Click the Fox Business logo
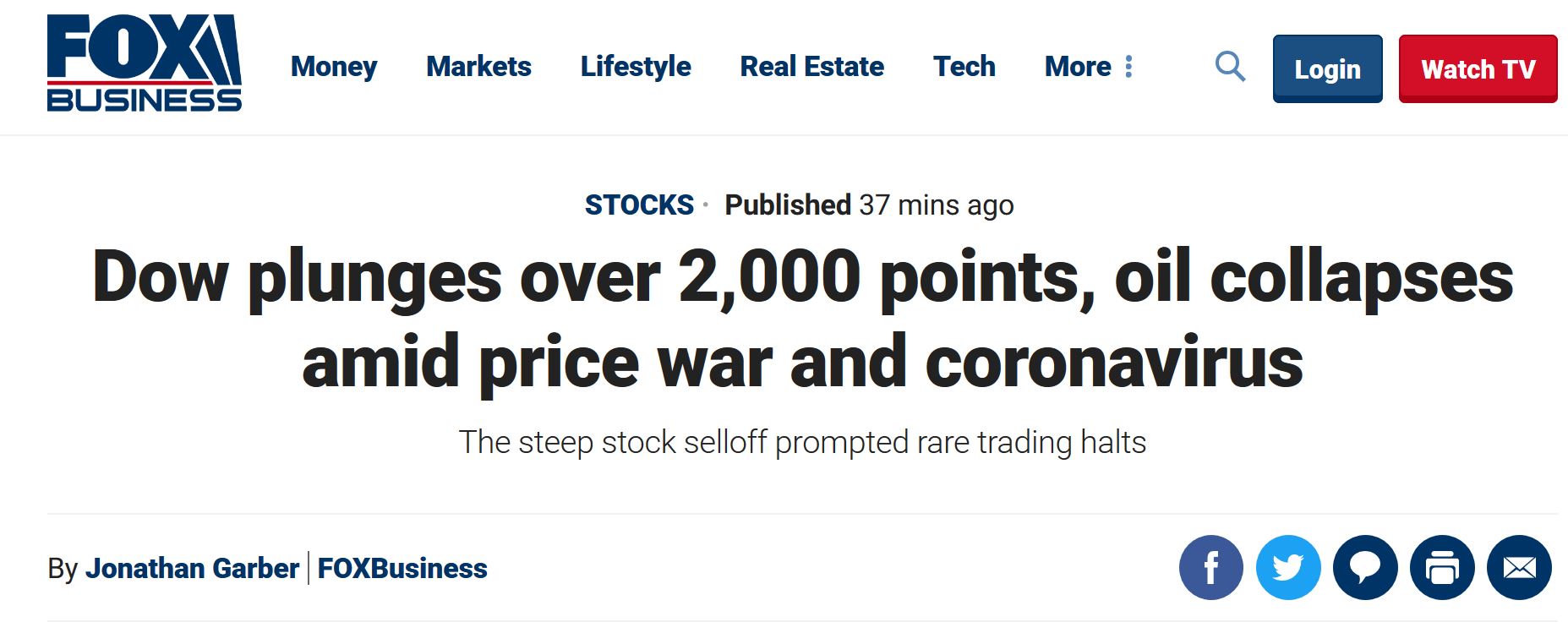The height and width of the screenshot is (644, 1568). point(145,63)
